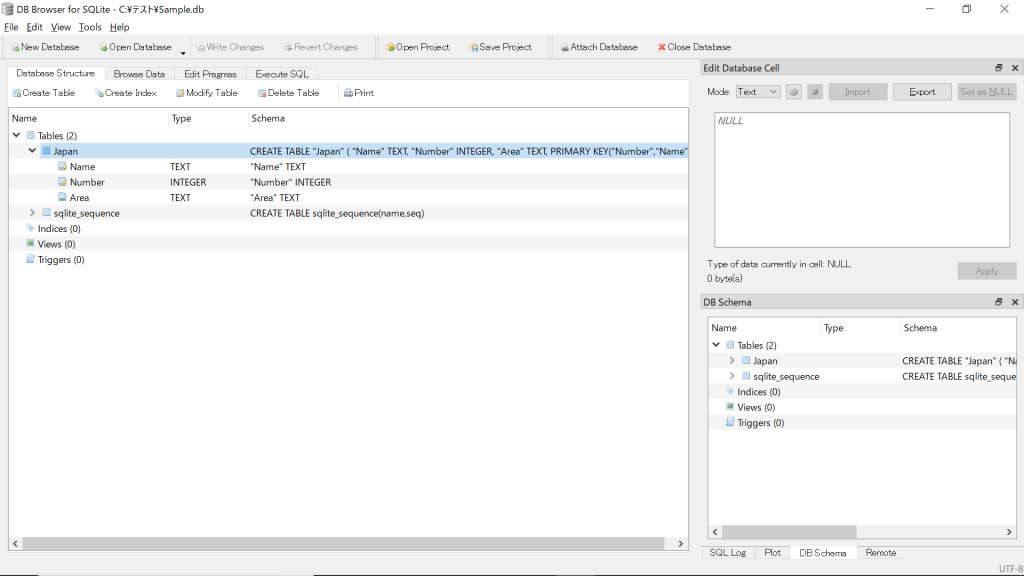This screenshot has height=576, width=1024.
Task: Click the Delete Table icon
Action: coord(262,93)
